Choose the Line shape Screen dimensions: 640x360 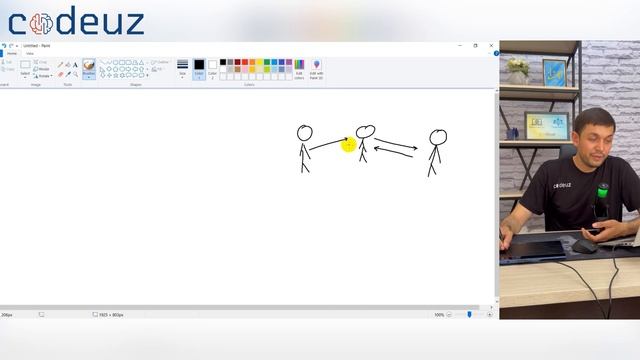102,62
